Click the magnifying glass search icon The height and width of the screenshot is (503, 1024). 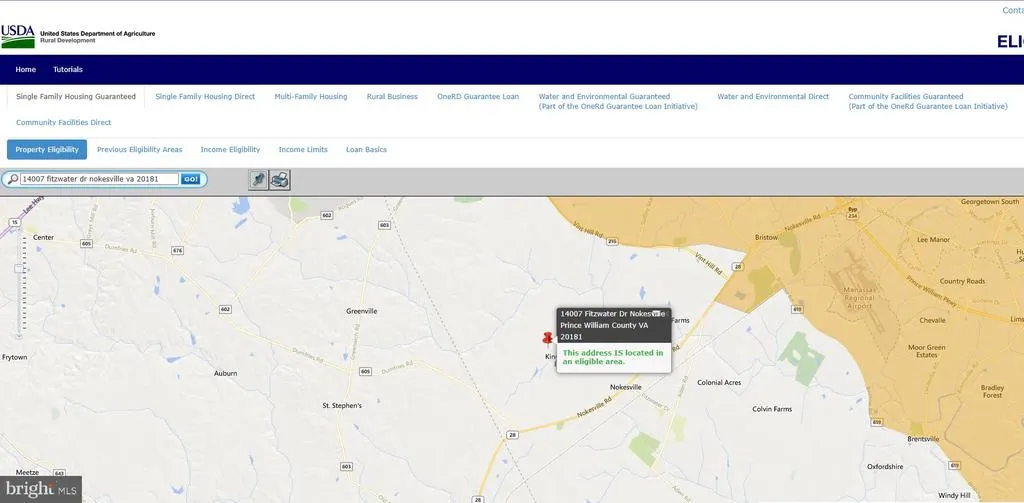click(x=12, y=179)
